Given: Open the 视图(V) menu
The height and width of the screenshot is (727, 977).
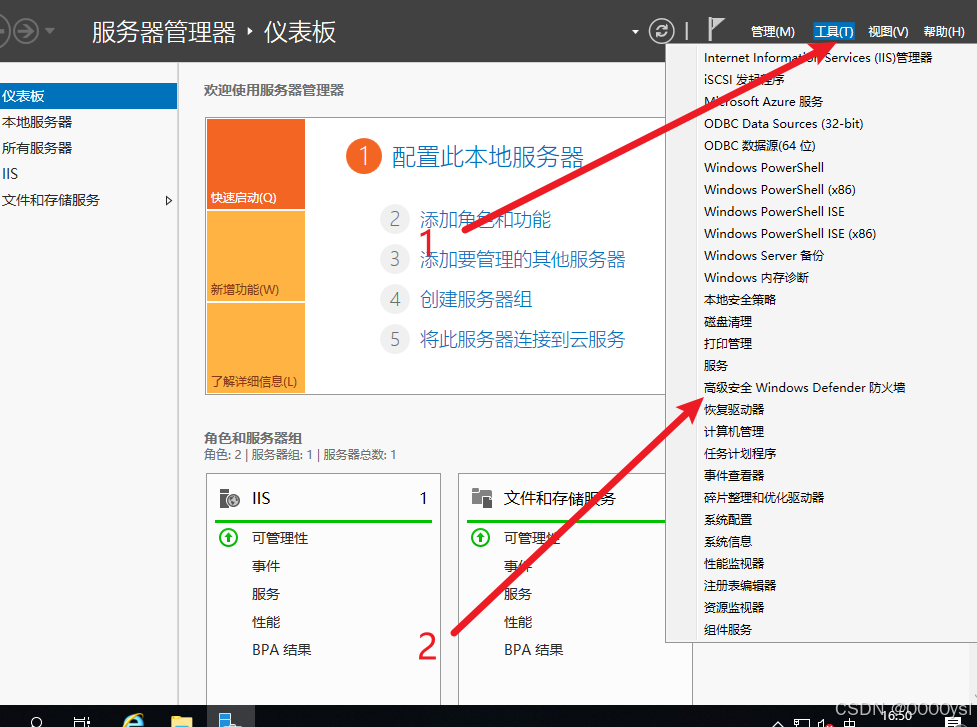Looking at the screenshot, I should 888,32.
